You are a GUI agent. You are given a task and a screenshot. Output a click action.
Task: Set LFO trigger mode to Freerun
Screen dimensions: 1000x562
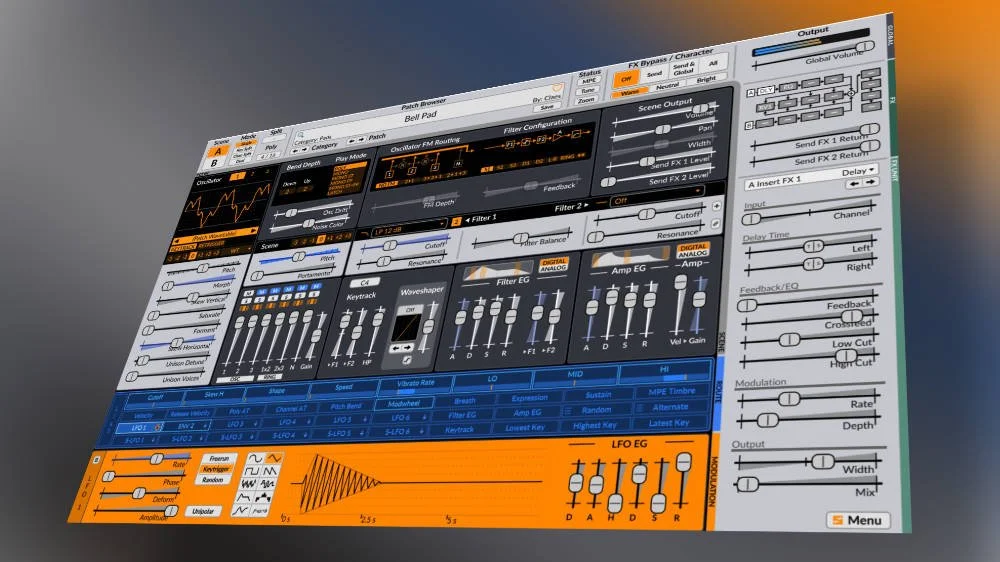pos(219,459)
